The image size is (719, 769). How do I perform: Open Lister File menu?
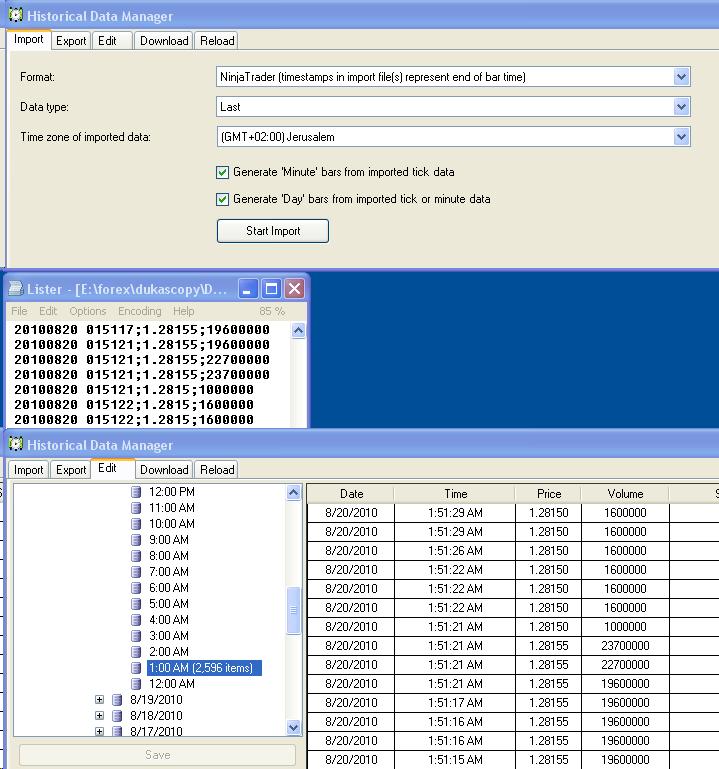click(x=19, y=311)
